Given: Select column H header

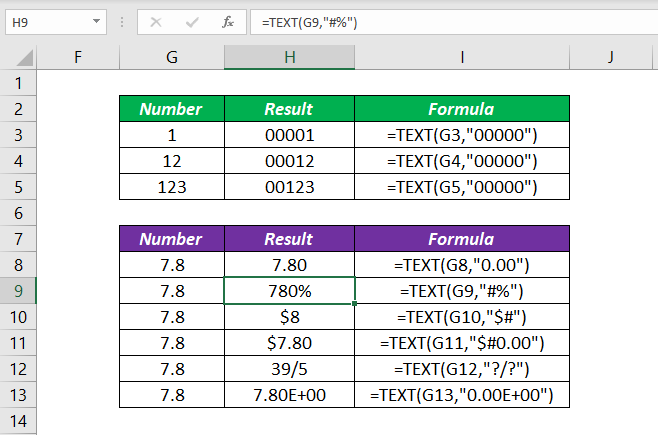Looking at the screenshot, I should click(289, 59).
